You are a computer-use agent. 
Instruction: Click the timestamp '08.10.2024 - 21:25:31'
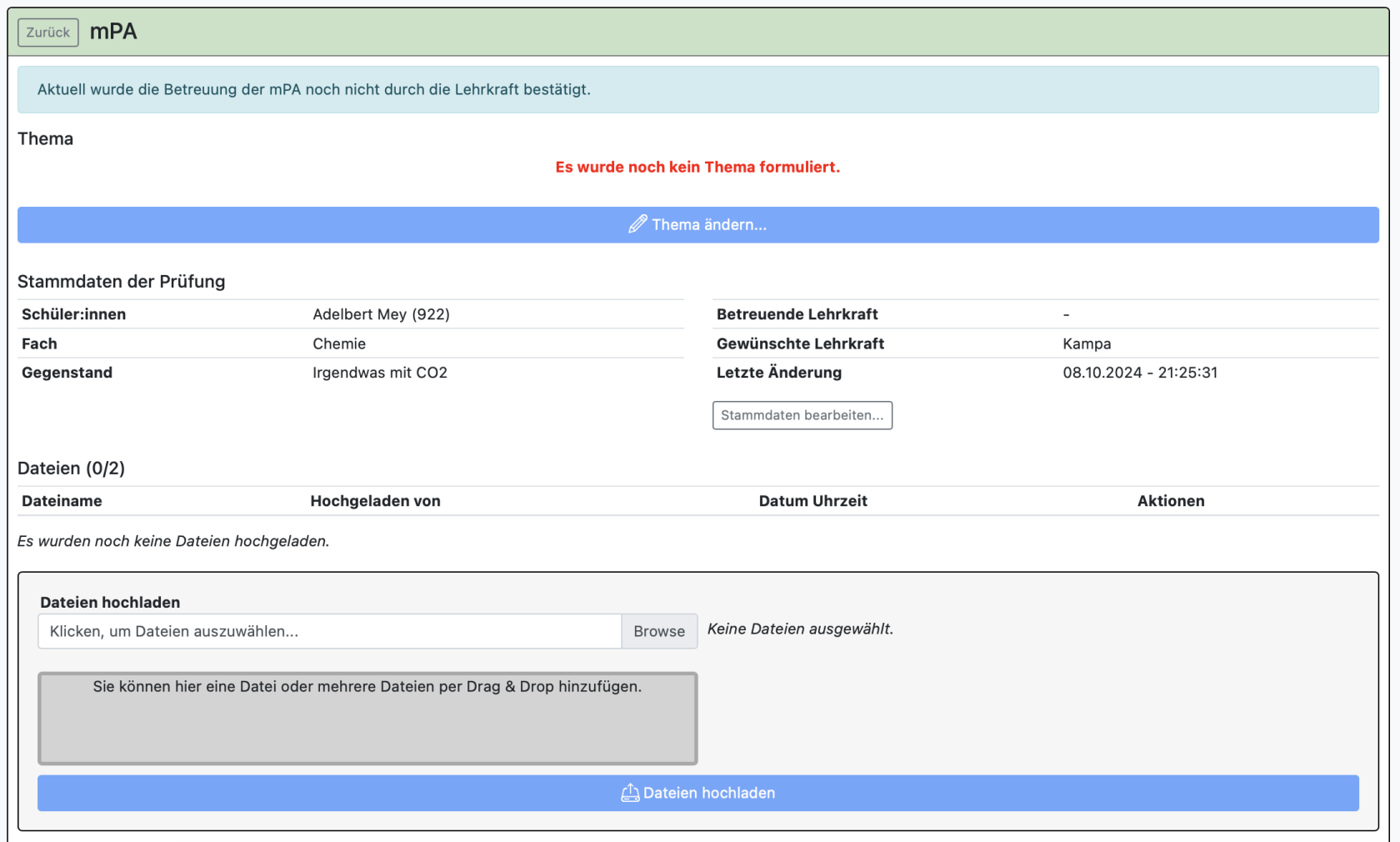tap(1140, 373)
